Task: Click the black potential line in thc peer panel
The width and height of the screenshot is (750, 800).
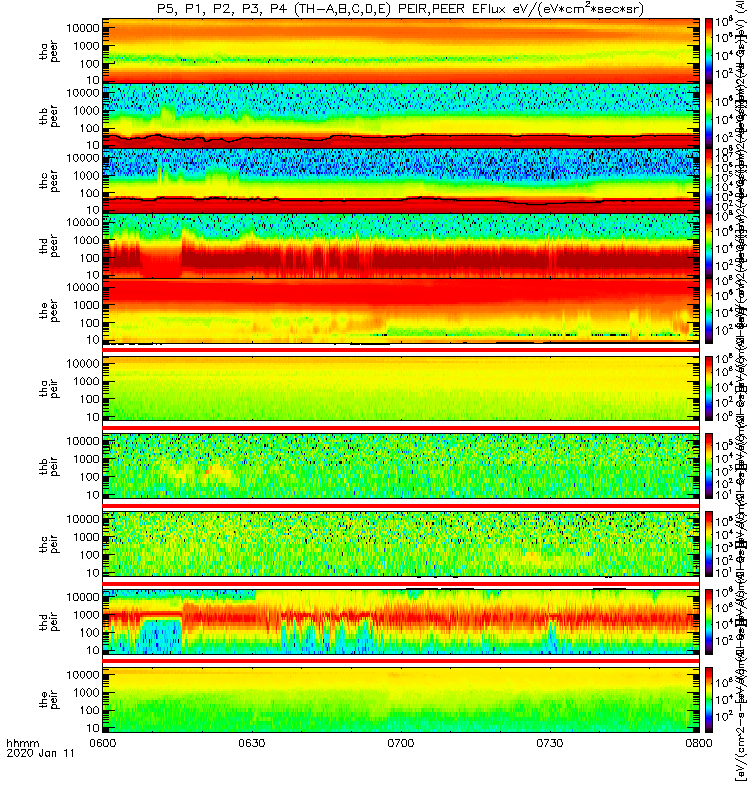Action: coord(401,199)
